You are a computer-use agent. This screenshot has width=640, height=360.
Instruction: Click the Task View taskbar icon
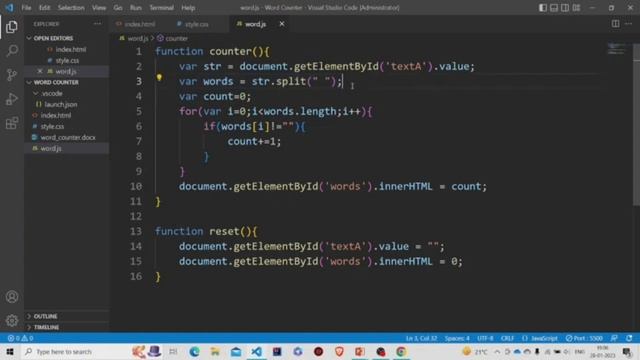point(173,351)
